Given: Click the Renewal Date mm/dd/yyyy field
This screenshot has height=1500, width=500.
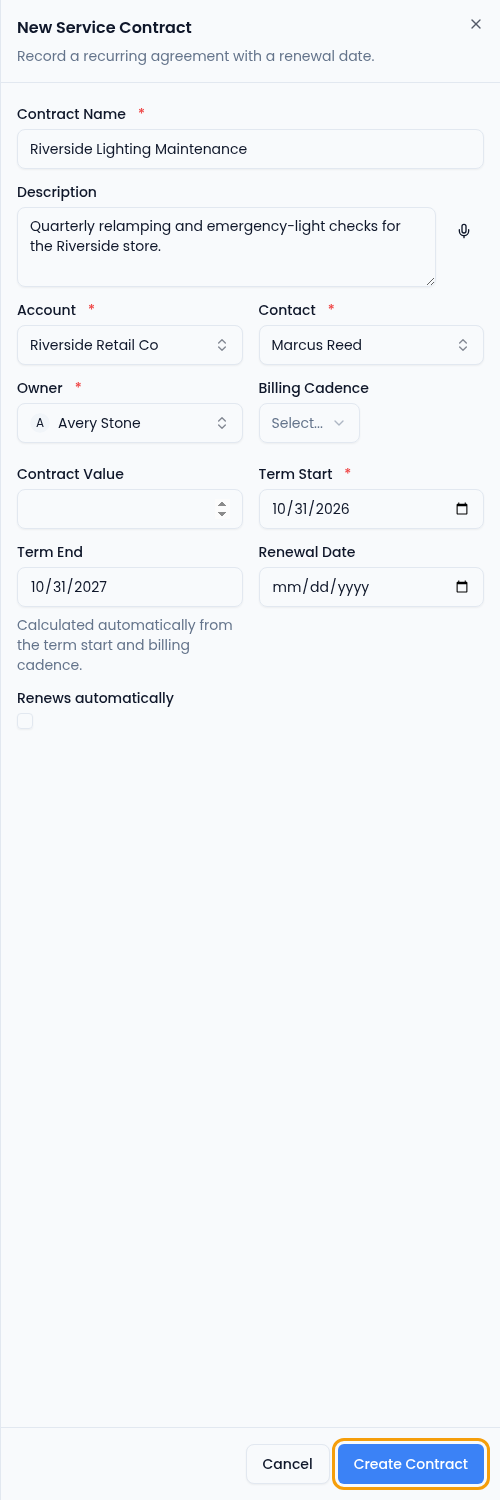Looking at the screenshot, I should coord(371,587).
